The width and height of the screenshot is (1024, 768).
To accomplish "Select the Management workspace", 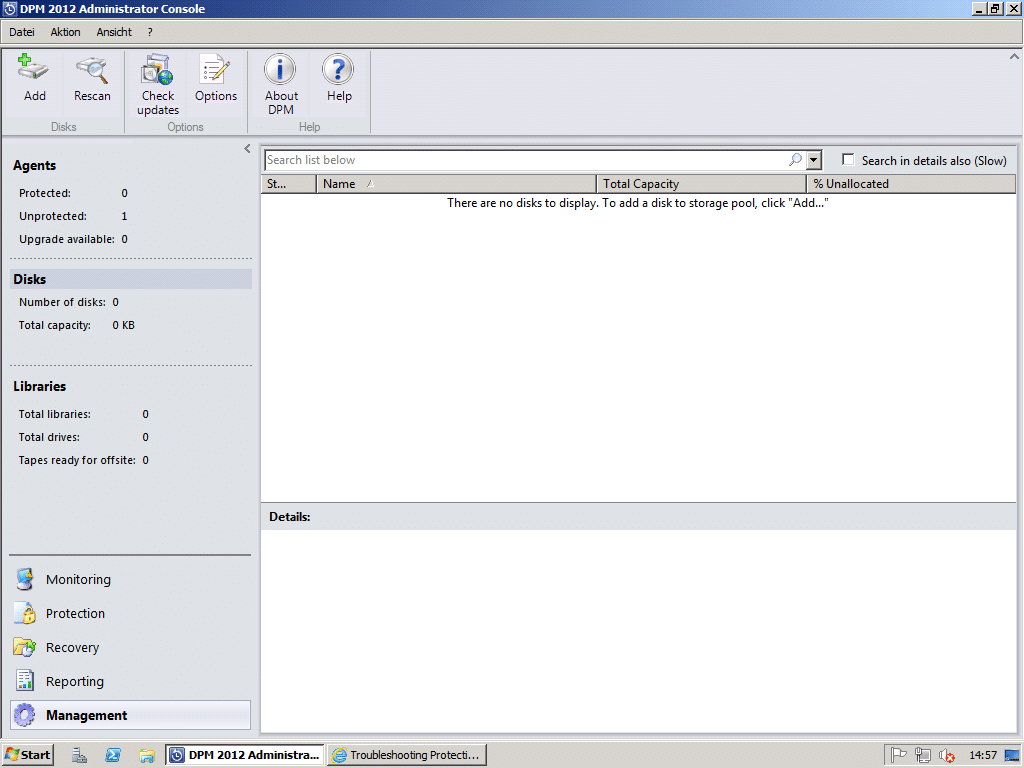I will point(130,715).
